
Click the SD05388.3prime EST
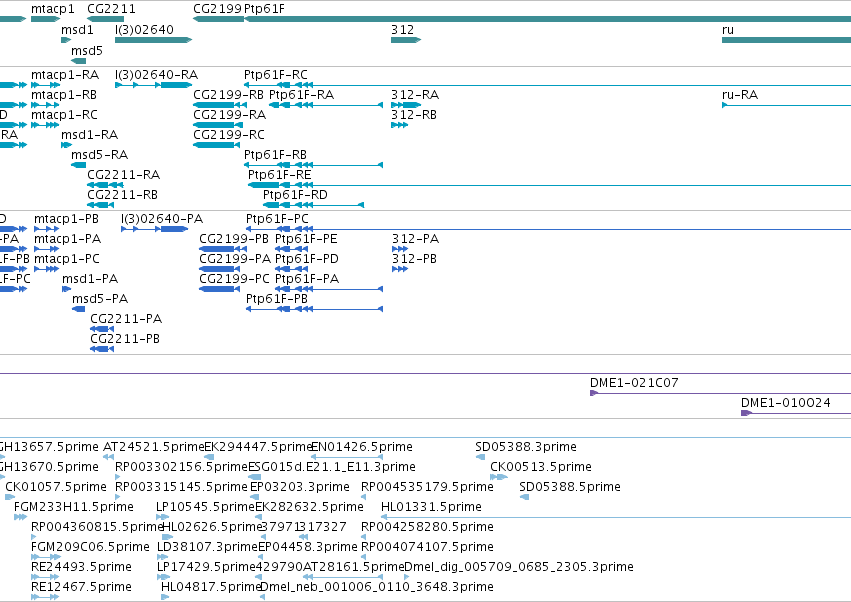480,457
